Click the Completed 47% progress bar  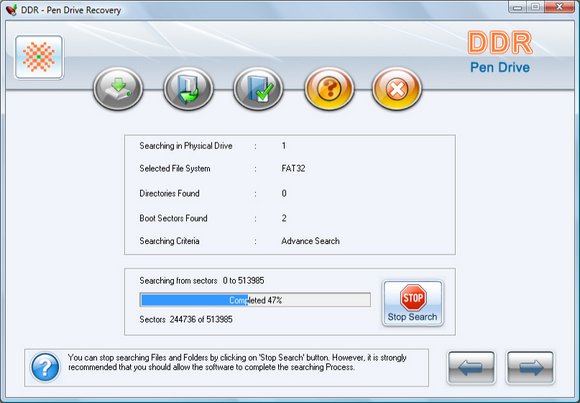255,300
